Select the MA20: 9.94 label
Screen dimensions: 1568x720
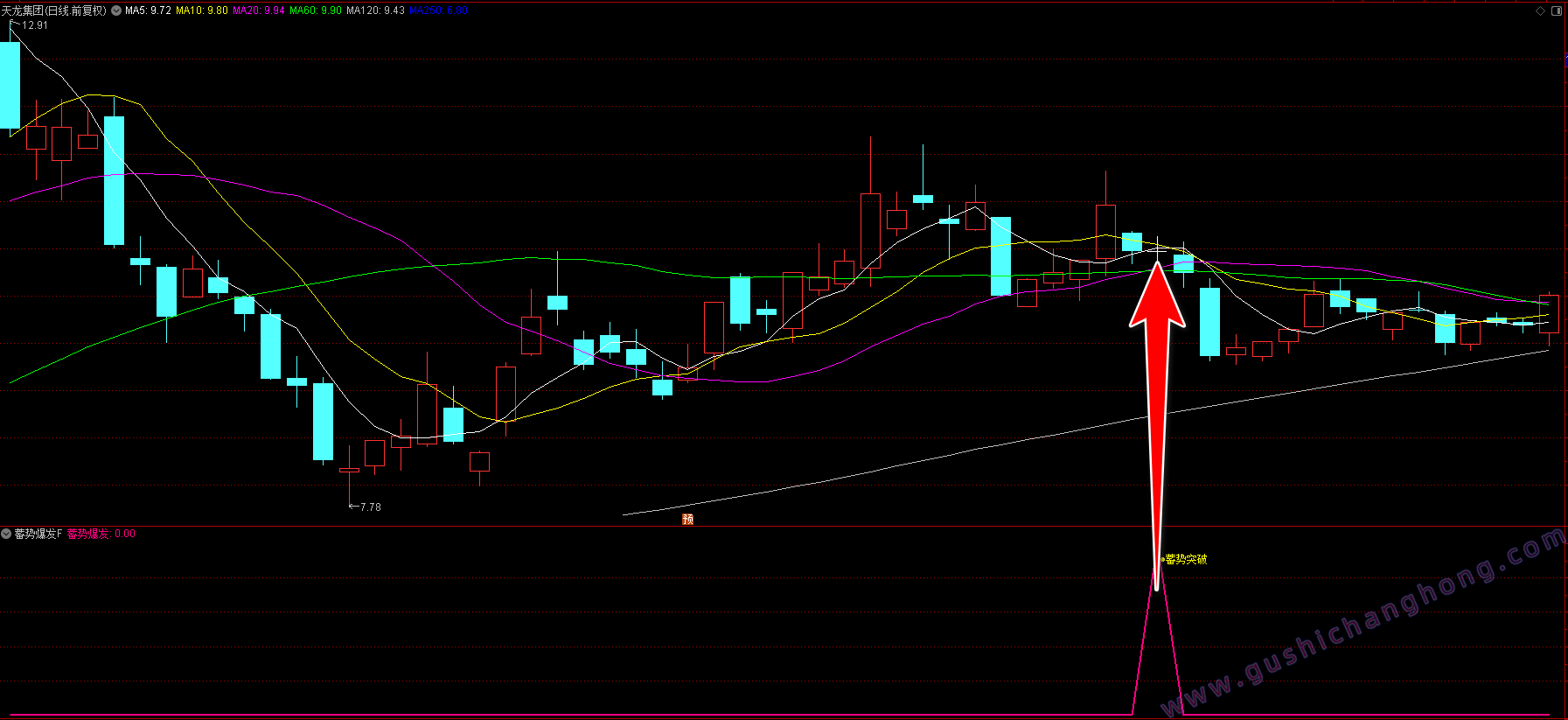258,10
